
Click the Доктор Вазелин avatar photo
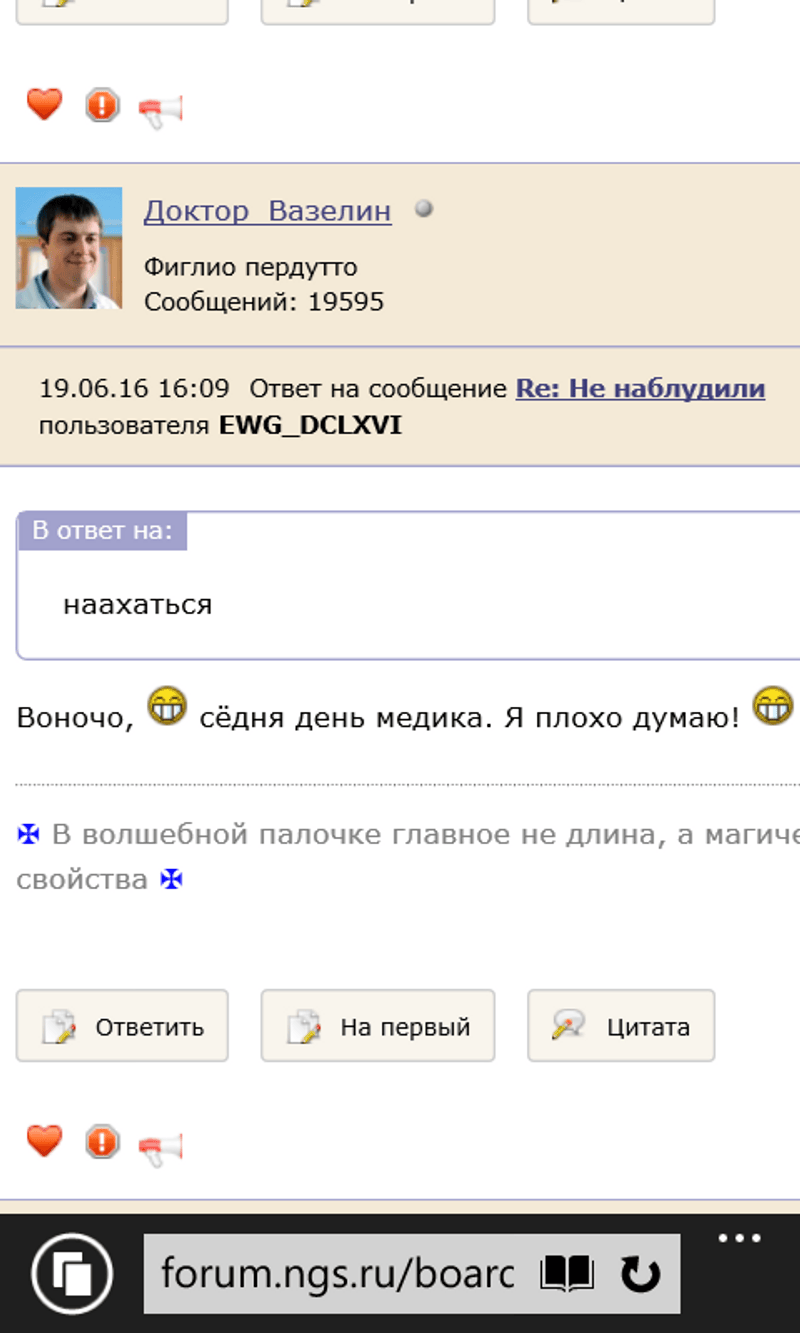[x=69, y=248]
